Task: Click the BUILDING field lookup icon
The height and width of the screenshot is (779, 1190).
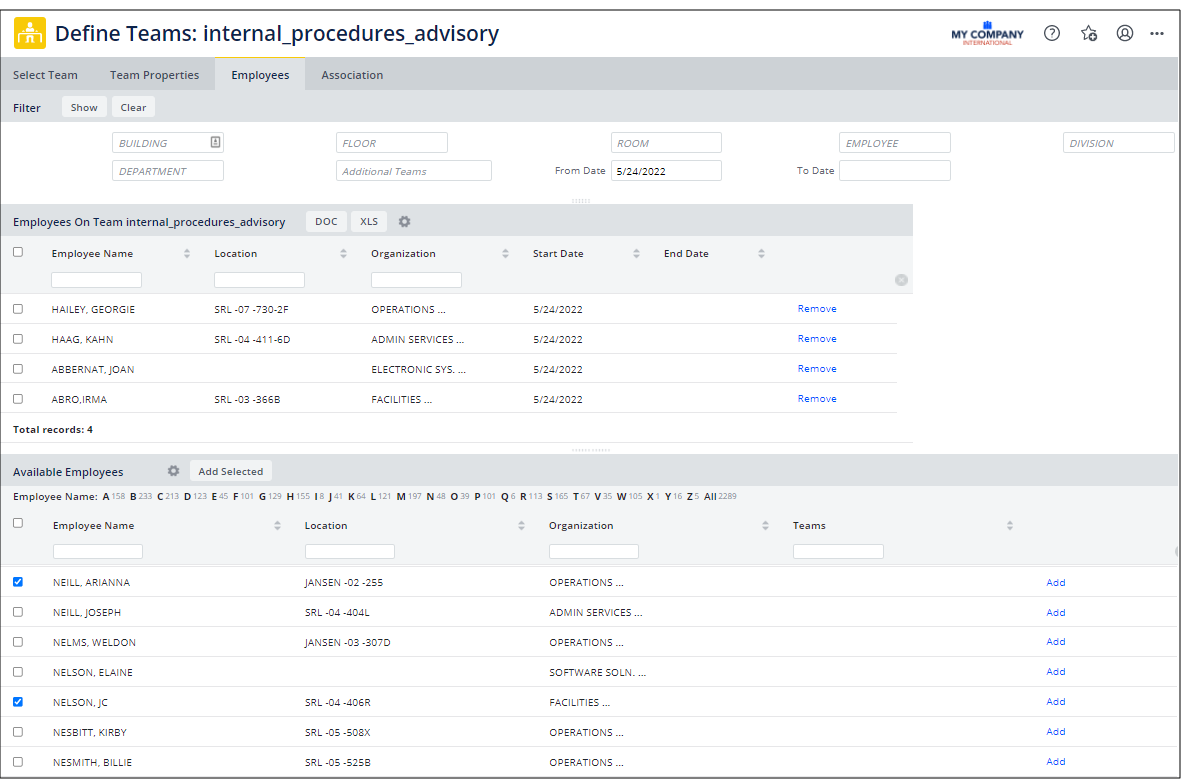Action: (x=215, y=143)
